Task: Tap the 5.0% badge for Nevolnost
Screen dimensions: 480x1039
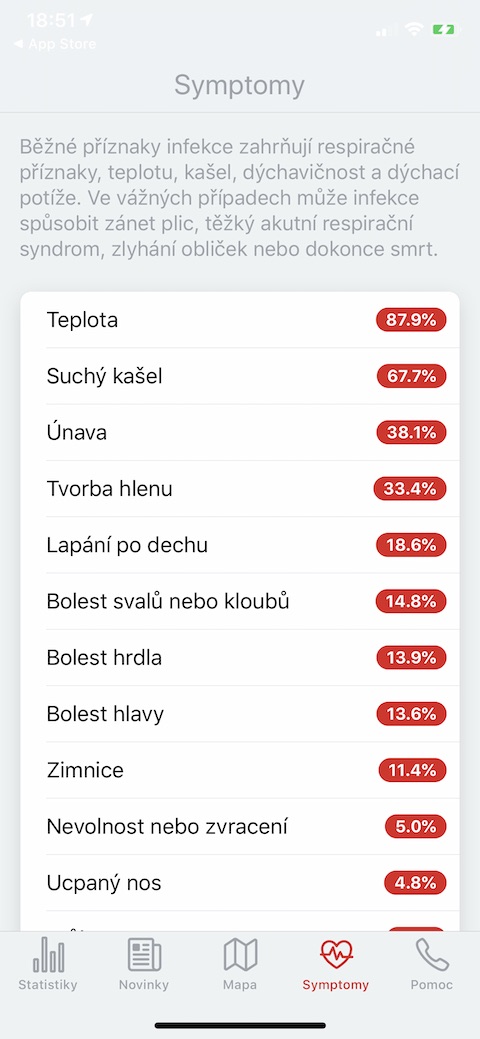Action: click(x=416, y=827)
